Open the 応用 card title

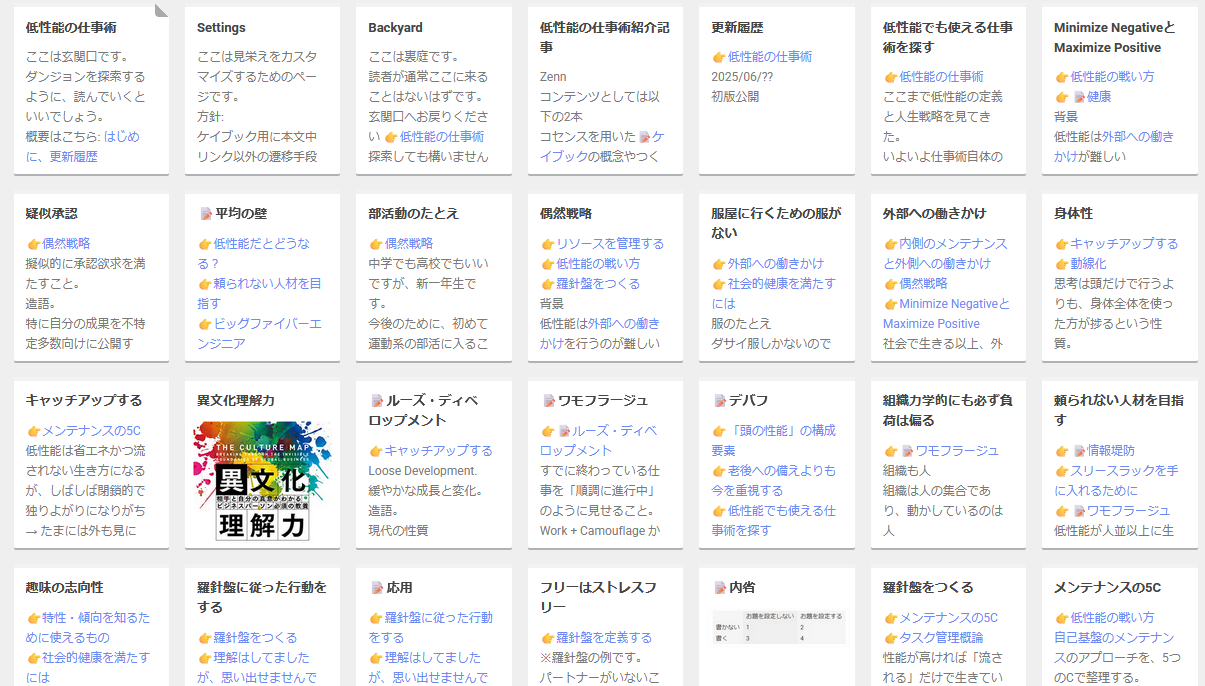[x=399, y=587]
